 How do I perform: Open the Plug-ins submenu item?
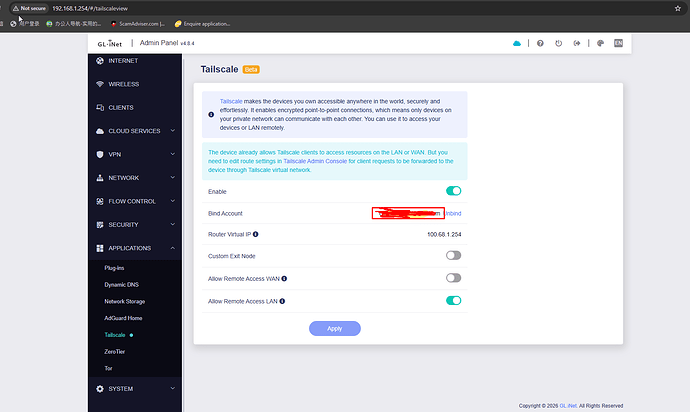point(114,268)
